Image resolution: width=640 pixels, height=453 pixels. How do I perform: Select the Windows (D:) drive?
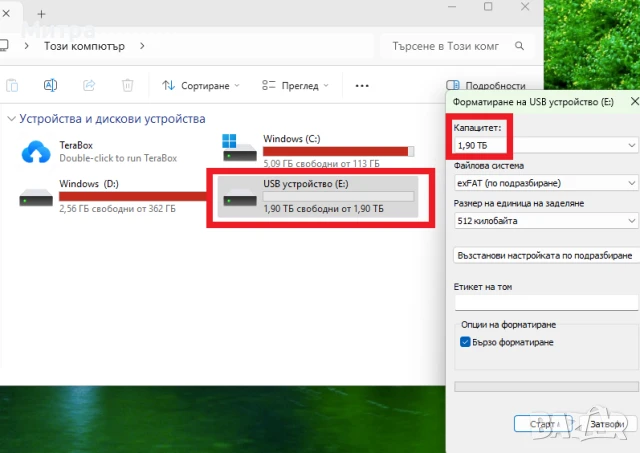click(x=36, y=195)
